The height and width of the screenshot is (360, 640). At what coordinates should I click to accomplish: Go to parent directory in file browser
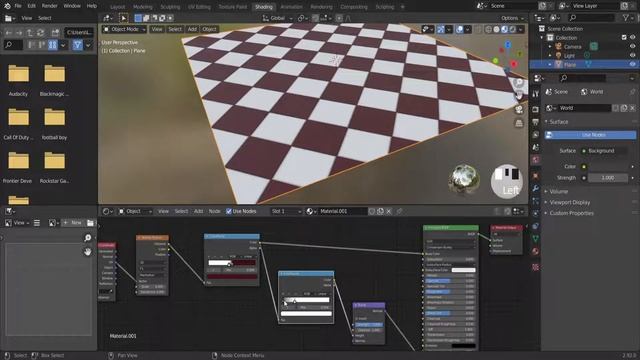(x=29, y=33)
